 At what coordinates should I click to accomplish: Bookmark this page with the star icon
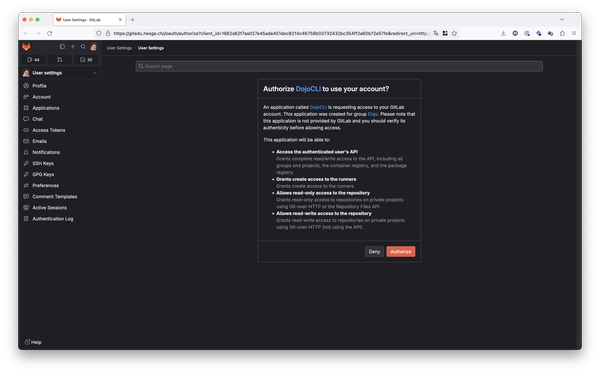point(454,33)
